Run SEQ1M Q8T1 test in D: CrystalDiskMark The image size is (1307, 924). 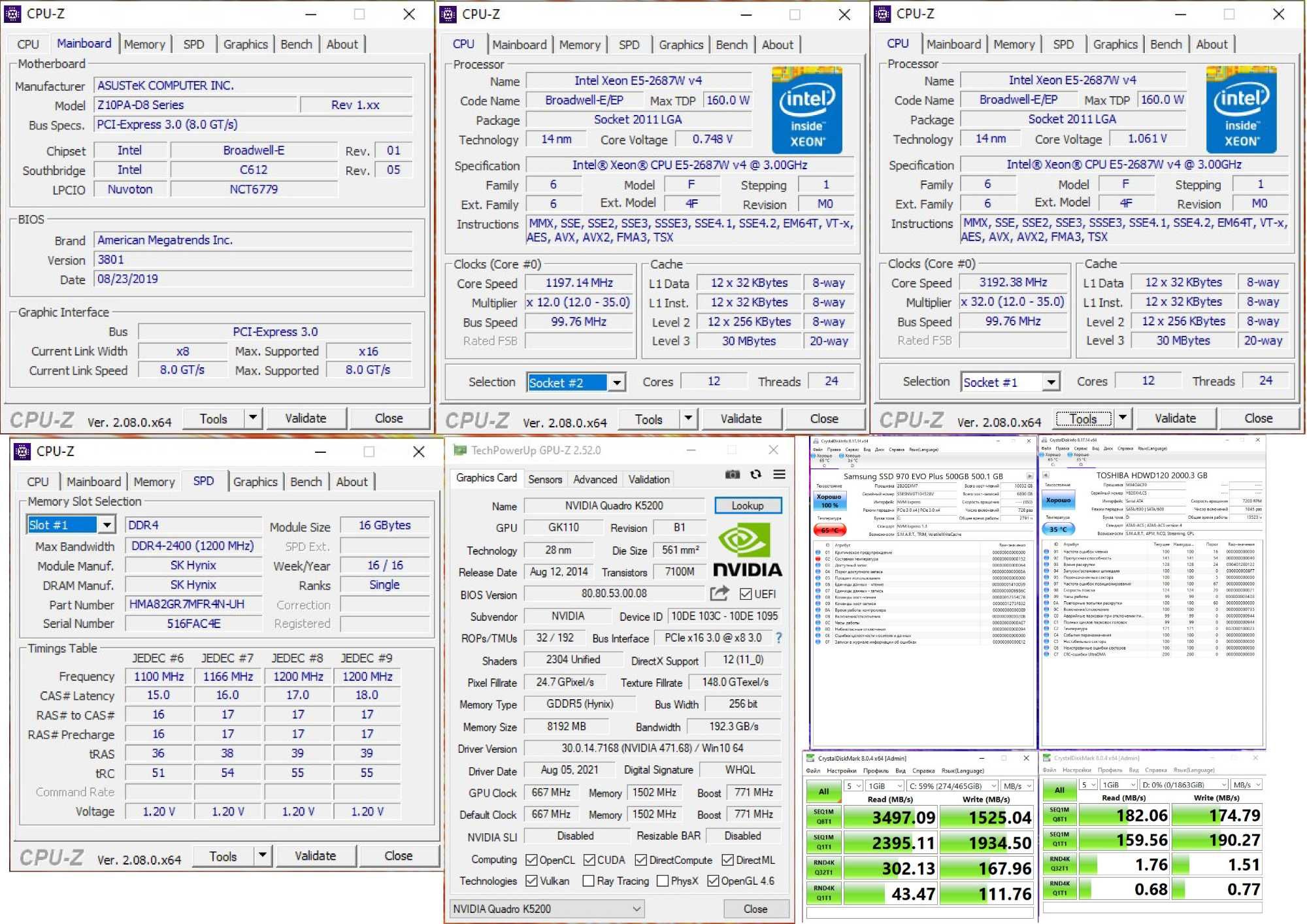coord(1059,815)
